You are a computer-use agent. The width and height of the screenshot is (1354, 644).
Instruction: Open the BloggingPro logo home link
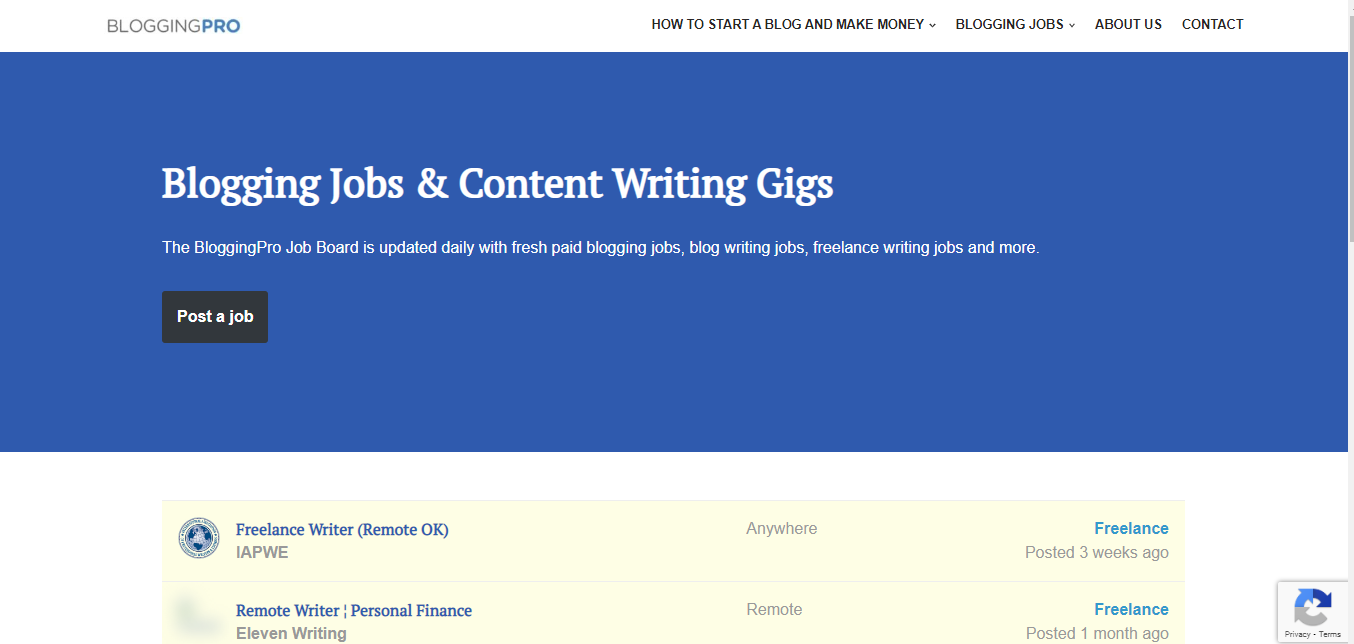[173, 25]
